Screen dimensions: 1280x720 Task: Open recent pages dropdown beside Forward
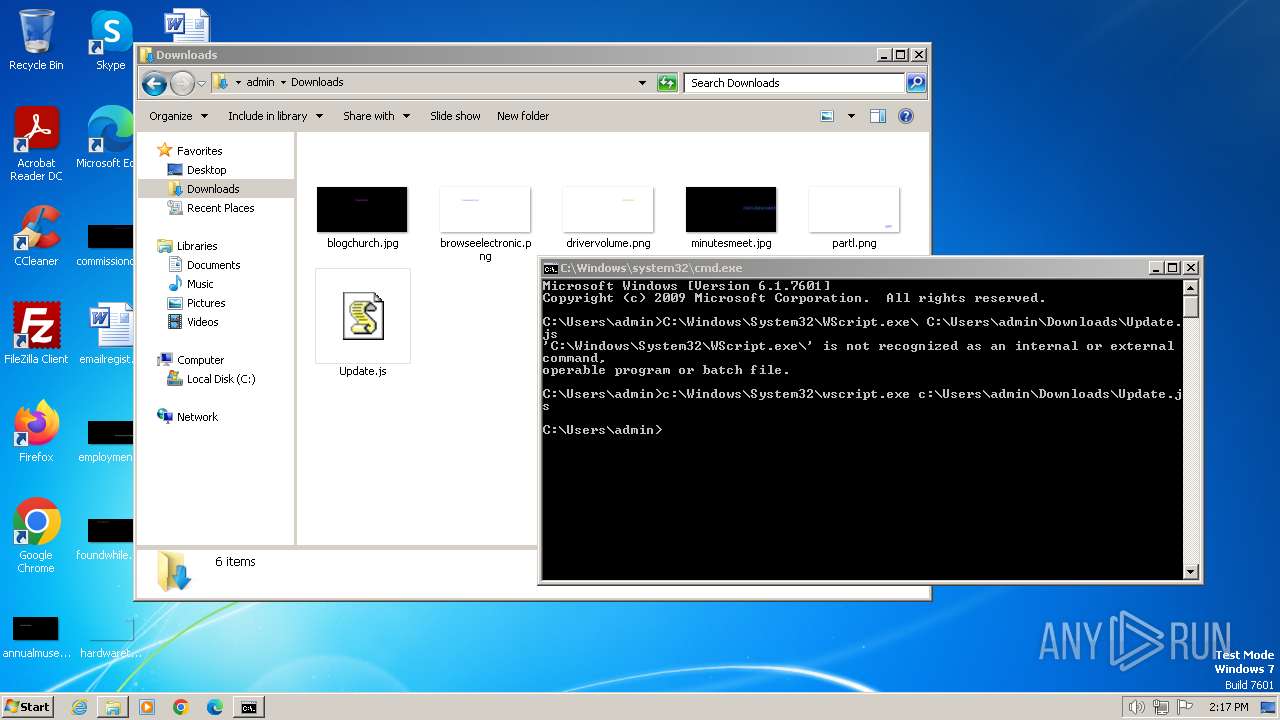201,83
